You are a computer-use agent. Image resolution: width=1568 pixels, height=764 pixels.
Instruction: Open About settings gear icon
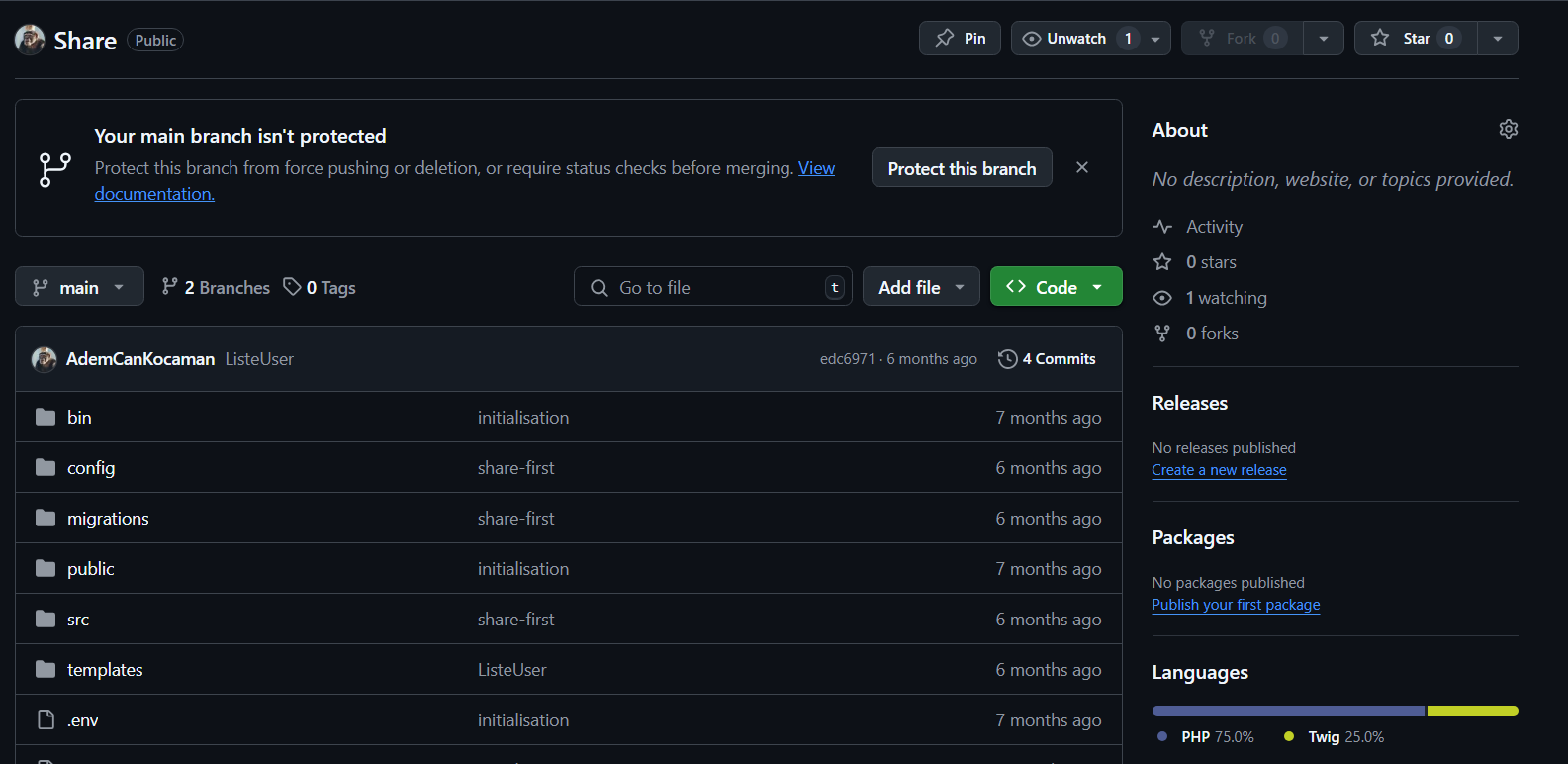1508,130
